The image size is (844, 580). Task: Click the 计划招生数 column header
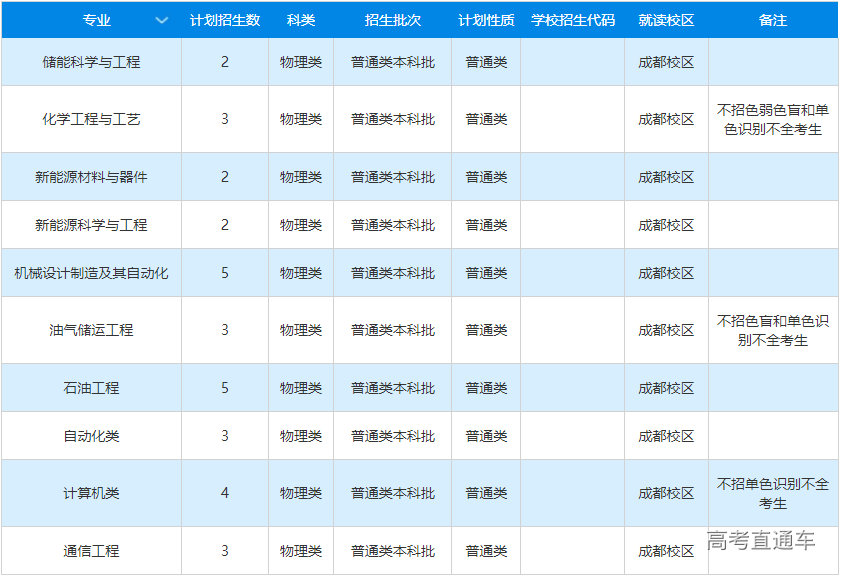click(225, 21)
